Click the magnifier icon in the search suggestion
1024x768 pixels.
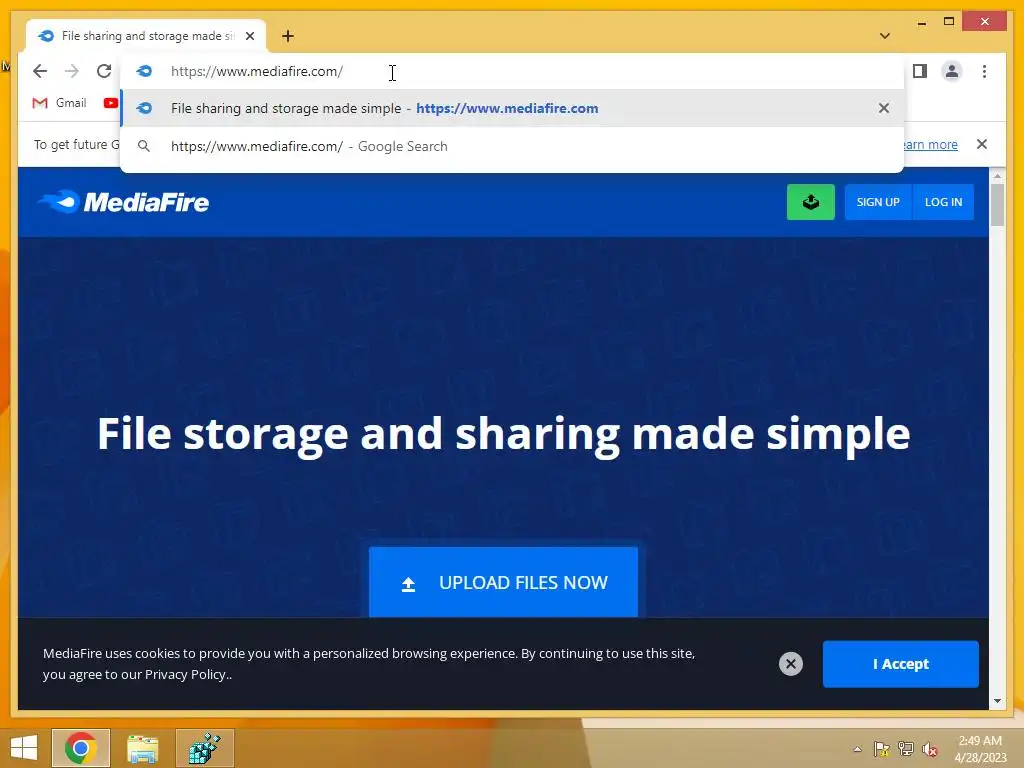click(x=144, y=146)
